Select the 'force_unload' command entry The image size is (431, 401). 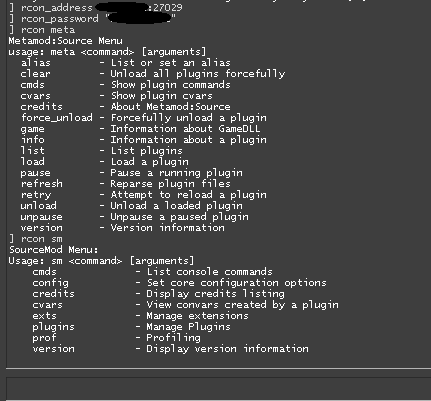click(x=57, y=118)
